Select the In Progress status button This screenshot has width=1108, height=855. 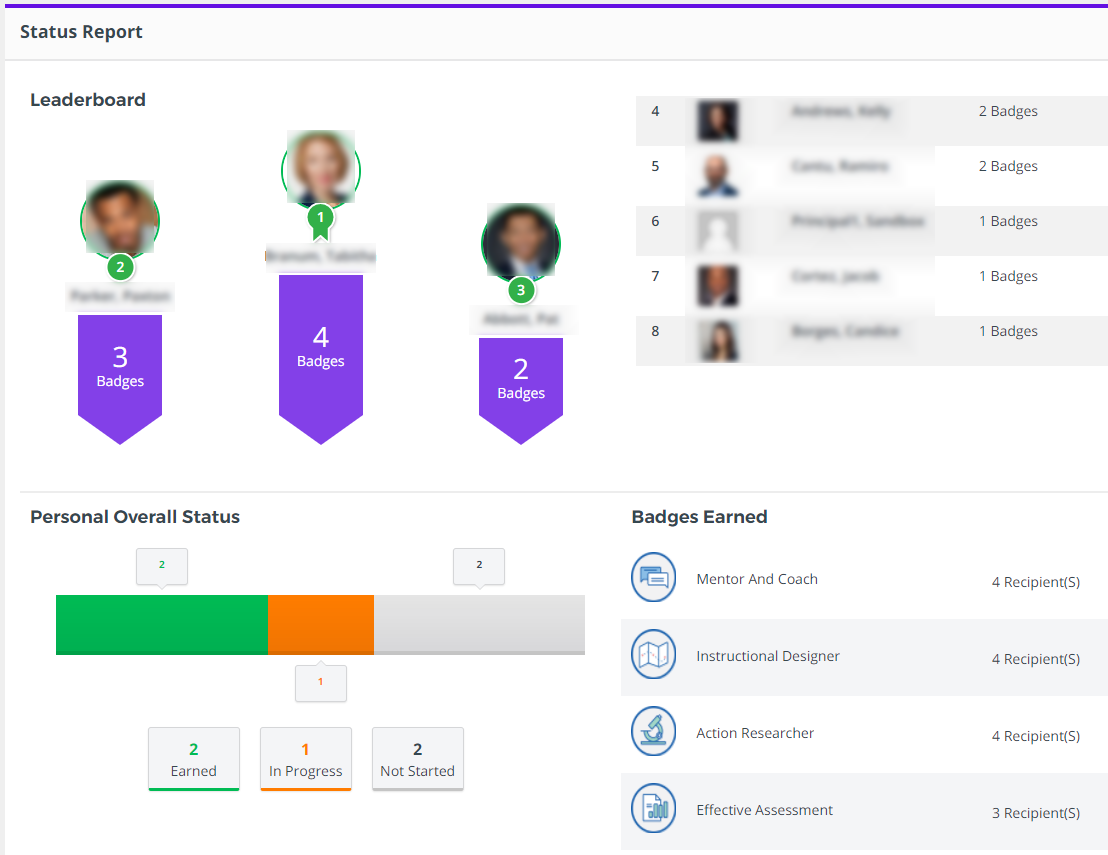point(305,759)
